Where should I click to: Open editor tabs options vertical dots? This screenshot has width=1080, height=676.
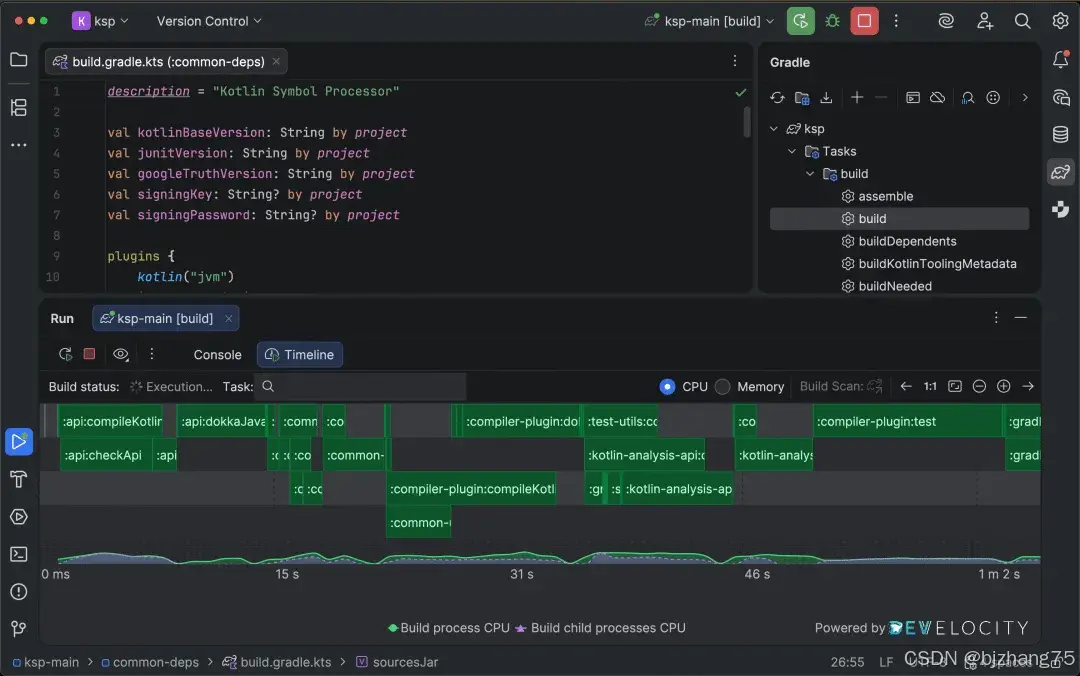[x=734, y=61]
